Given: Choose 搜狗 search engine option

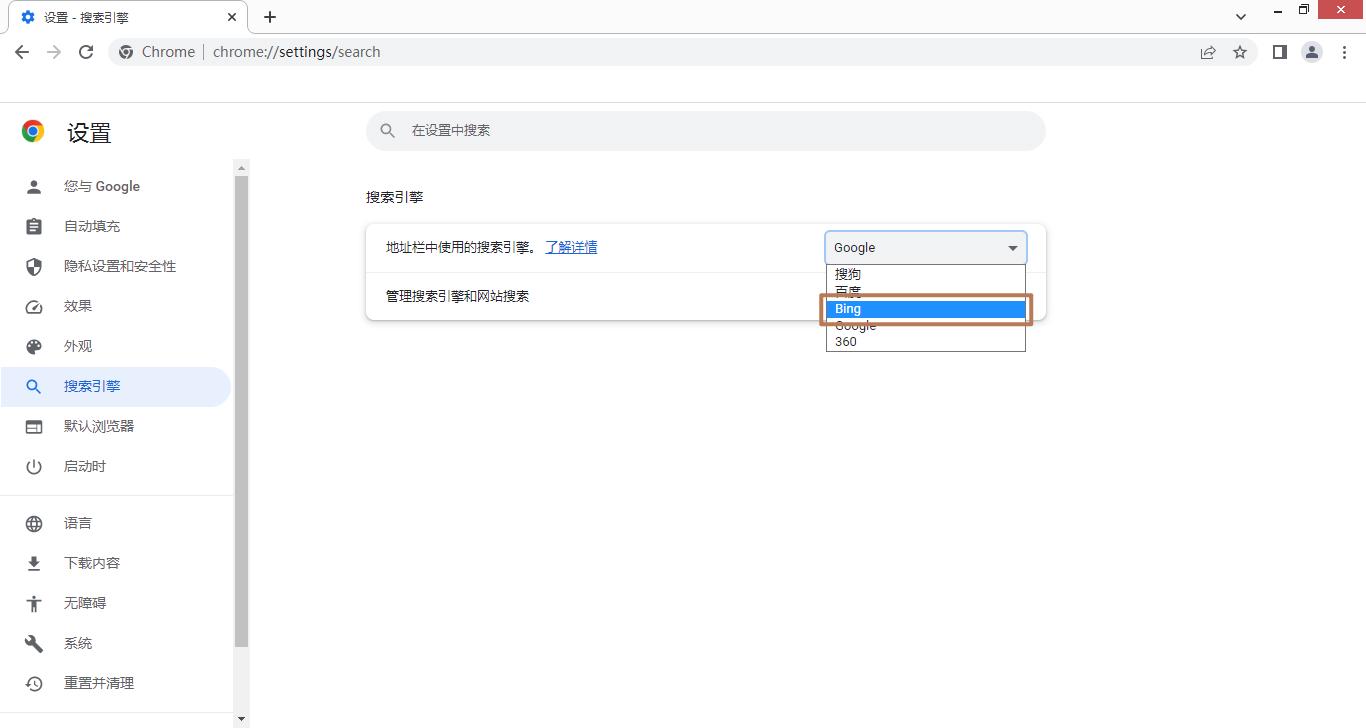Looking at the screenshot, I should (x=925, y=274).
